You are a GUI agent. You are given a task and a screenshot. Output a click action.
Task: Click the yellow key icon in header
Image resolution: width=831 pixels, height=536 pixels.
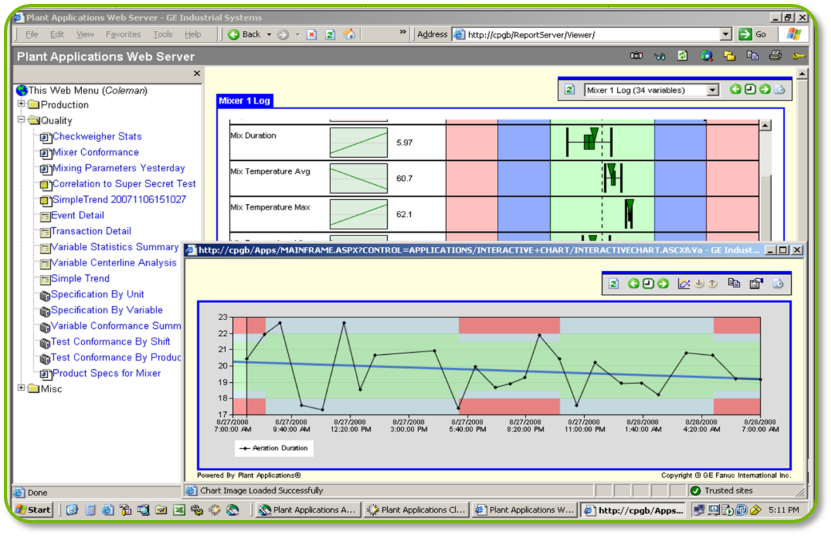(x=799, y=56)
